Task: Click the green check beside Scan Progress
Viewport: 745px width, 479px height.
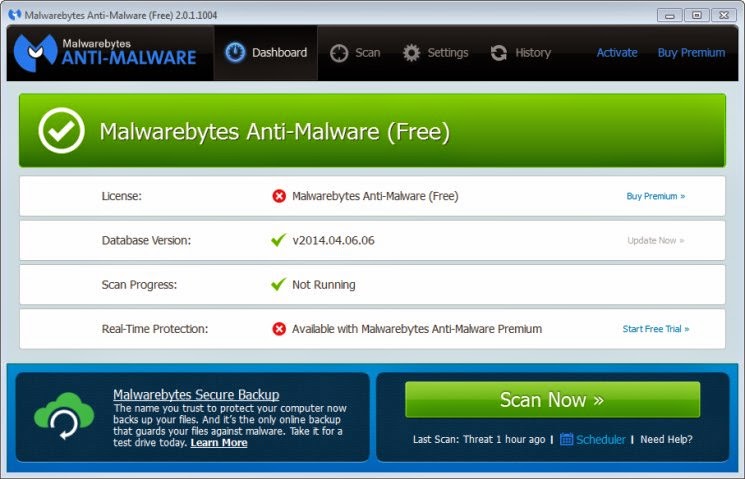Action: pos(278,284)
